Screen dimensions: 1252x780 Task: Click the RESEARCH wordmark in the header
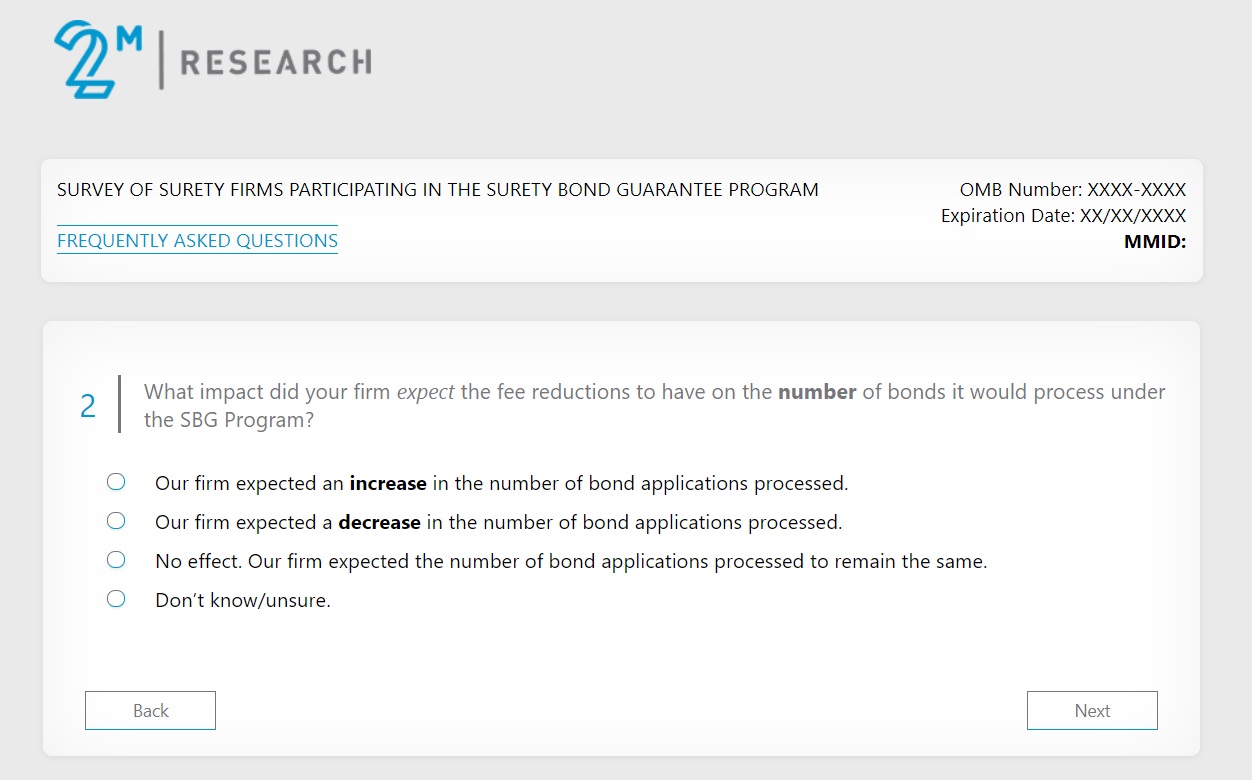pyautogui.click(x=275, y=63)
